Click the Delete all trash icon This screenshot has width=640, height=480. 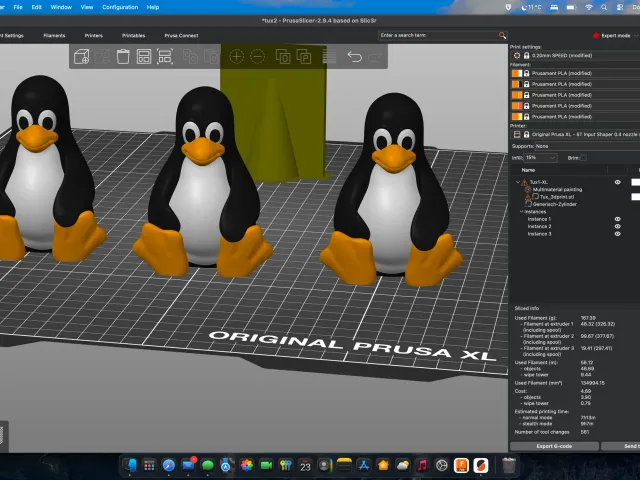click(123, 57)
